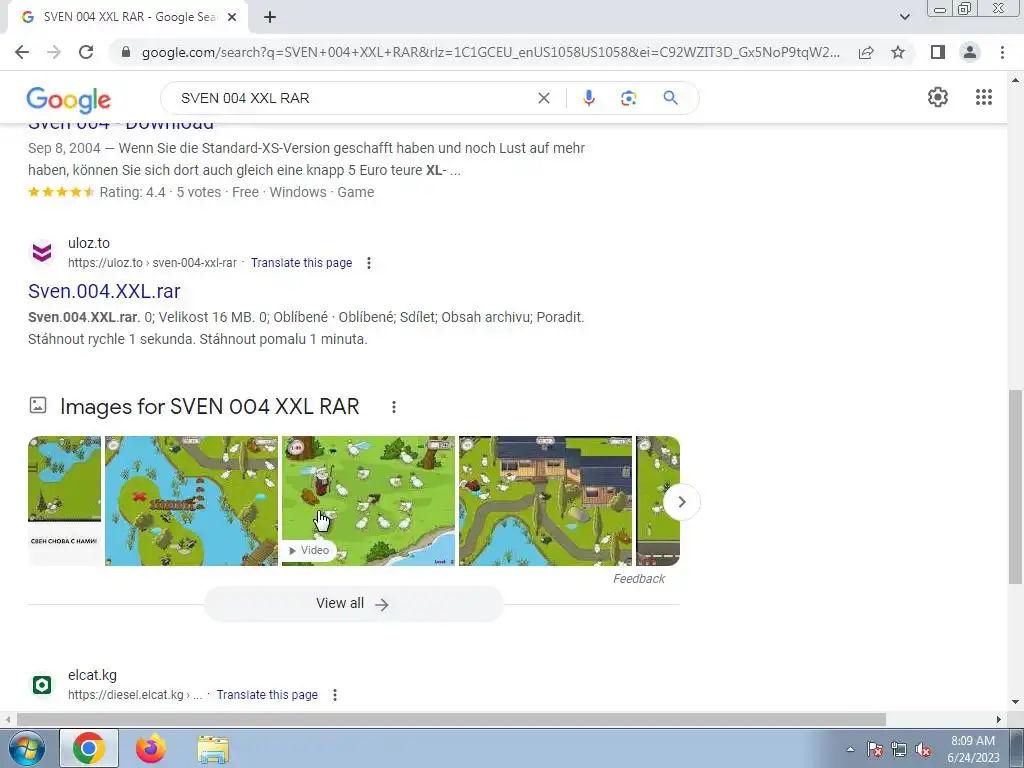Open Chrome's three-dot menu

(1002, 52)
